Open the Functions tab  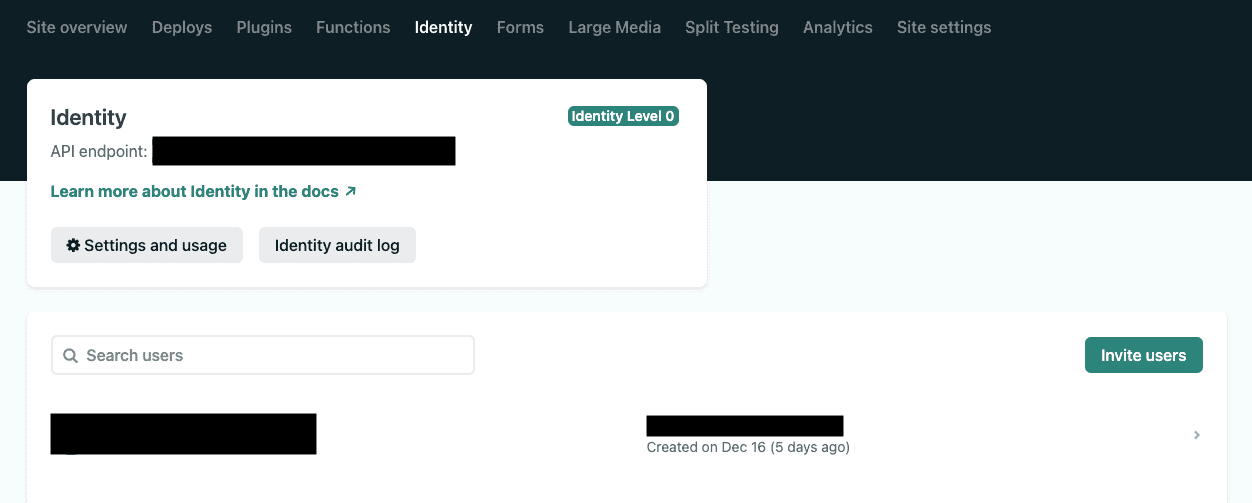[x=353, y=27]
